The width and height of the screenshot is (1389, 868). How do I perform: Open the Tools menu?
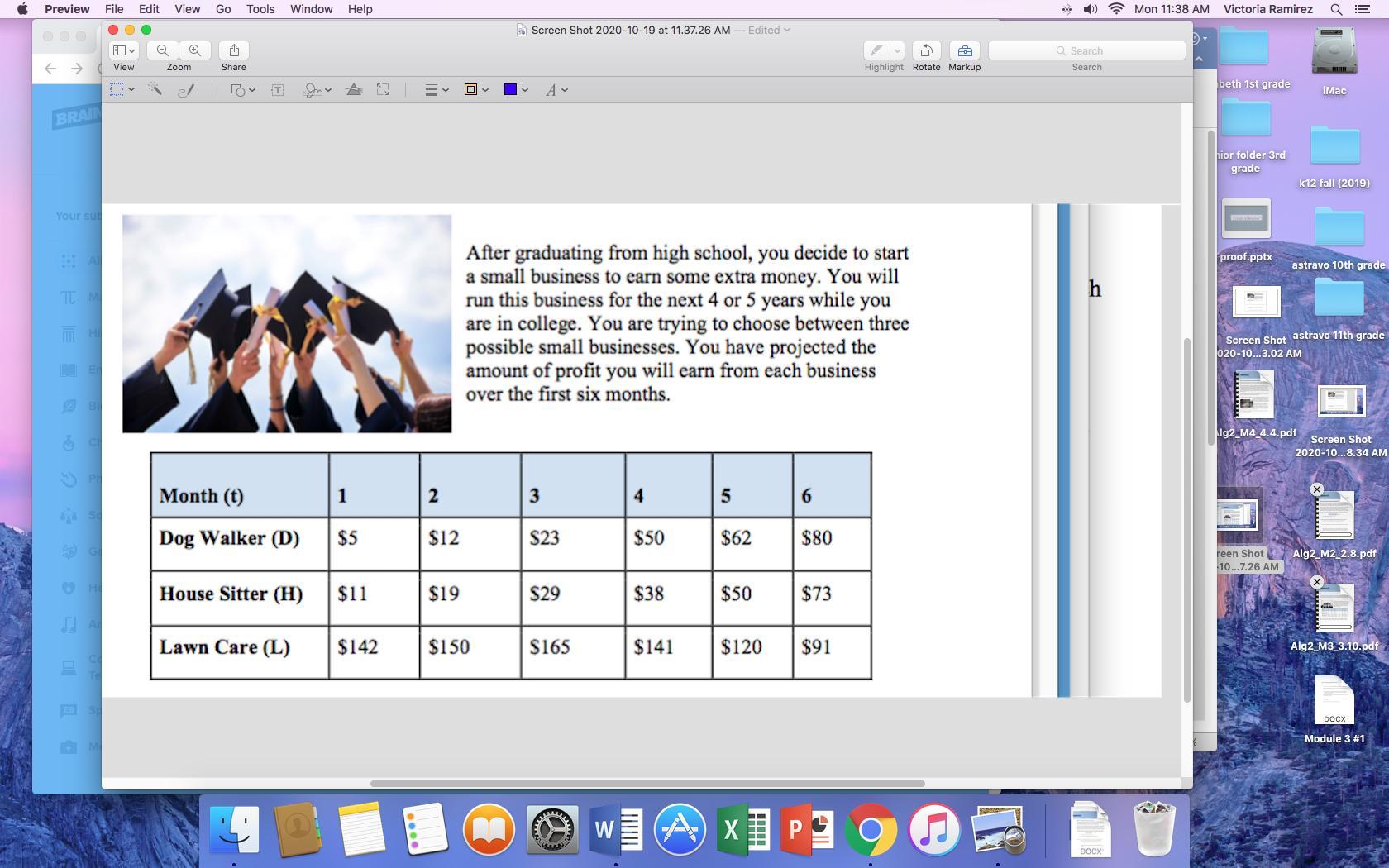tap(260, 9)
